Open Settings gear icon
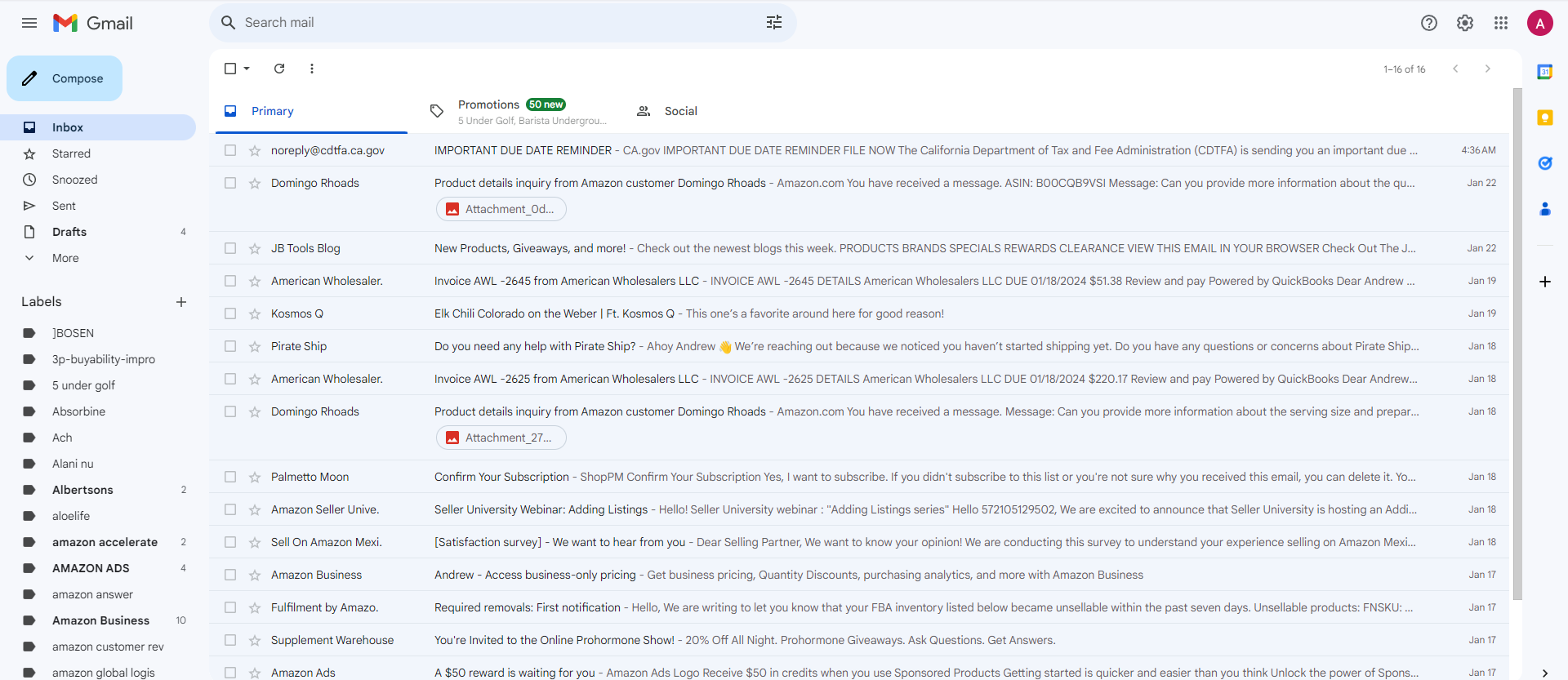1568x680 pixels. pyautogui.click(x=1465, y=23)
